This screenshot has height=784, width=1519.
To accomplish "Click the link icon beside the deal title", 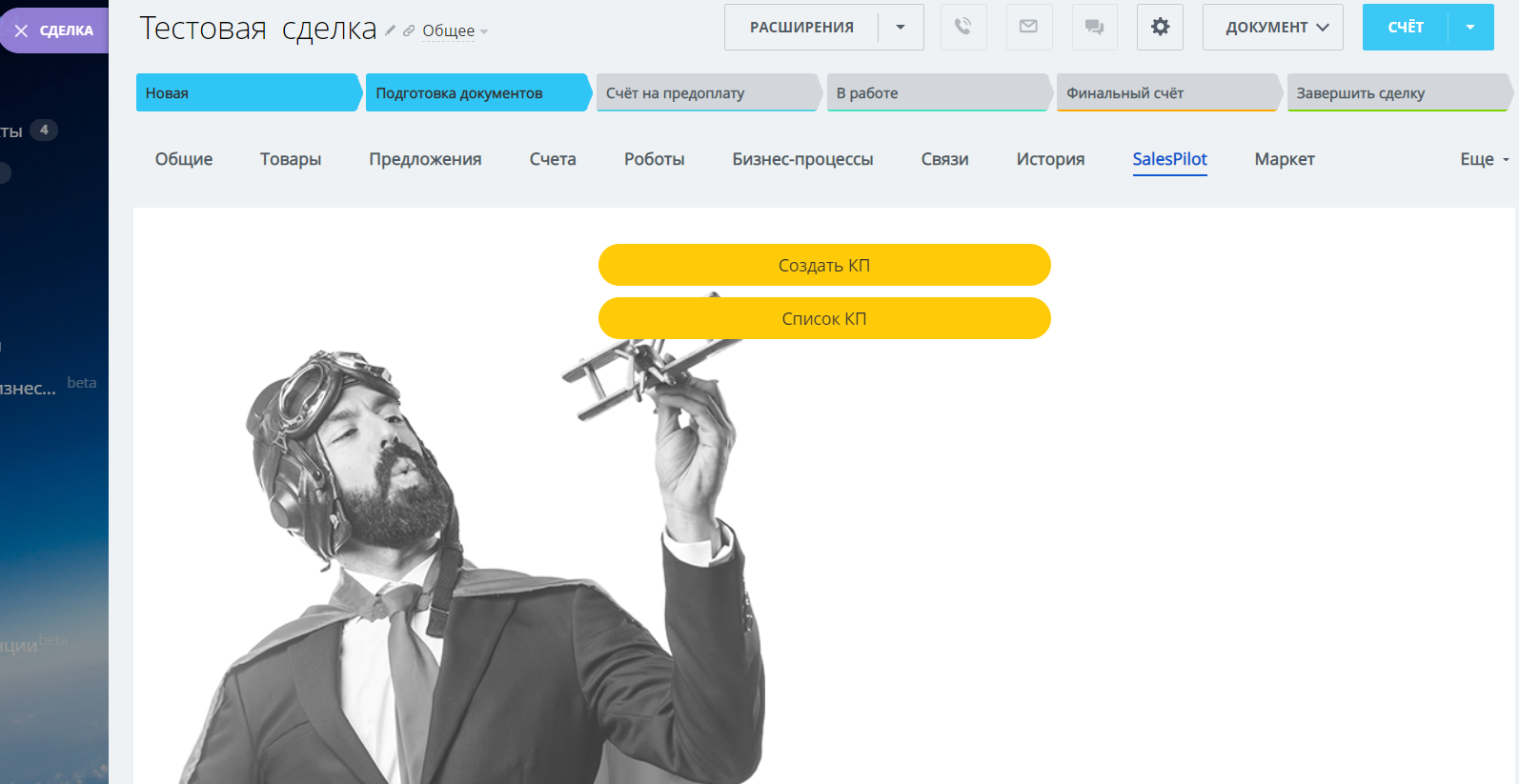I will pyautogui.click(x=409, y=30).
